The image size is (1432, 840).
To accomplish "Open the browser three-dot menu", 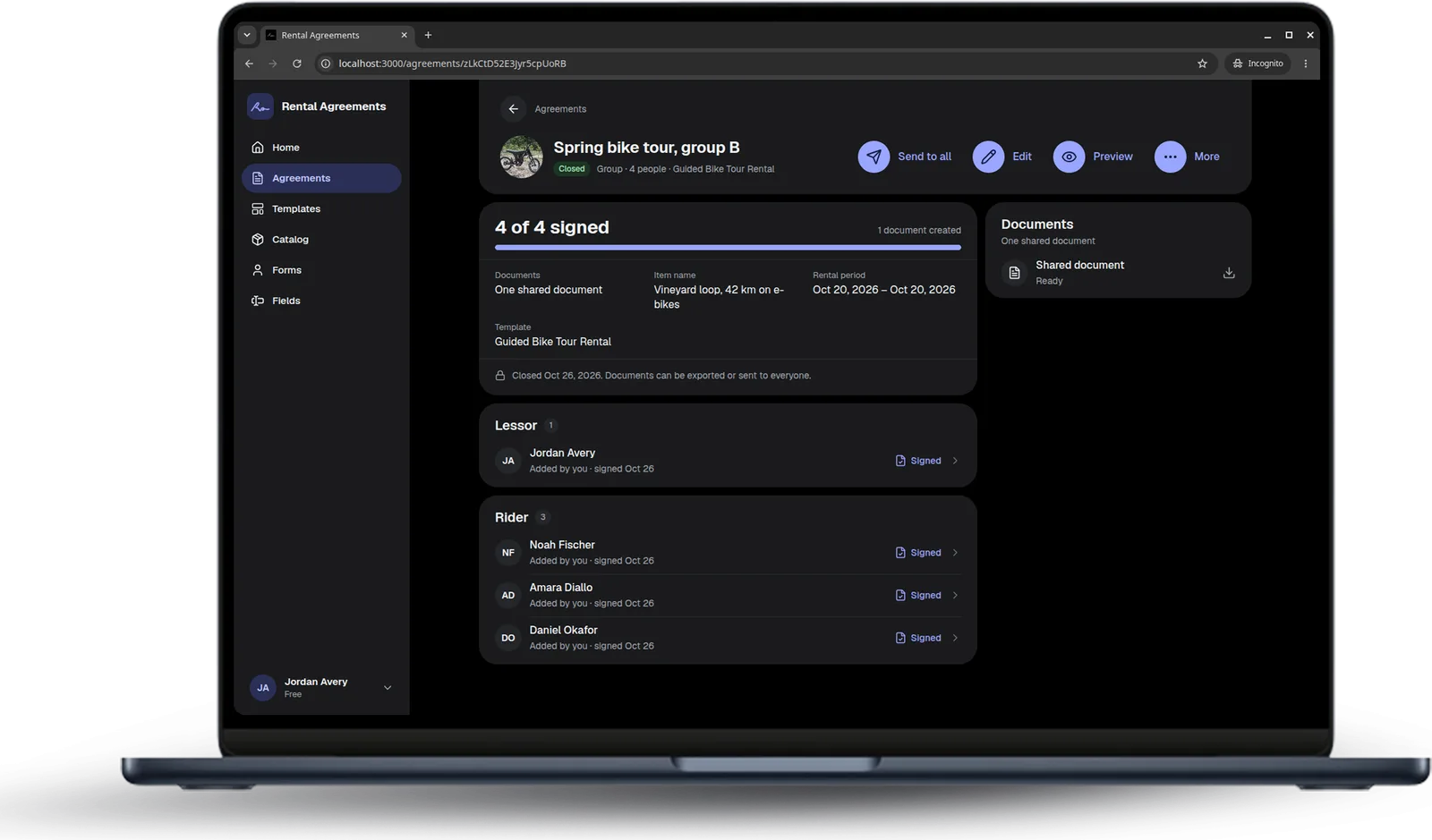I will 1306,64.
